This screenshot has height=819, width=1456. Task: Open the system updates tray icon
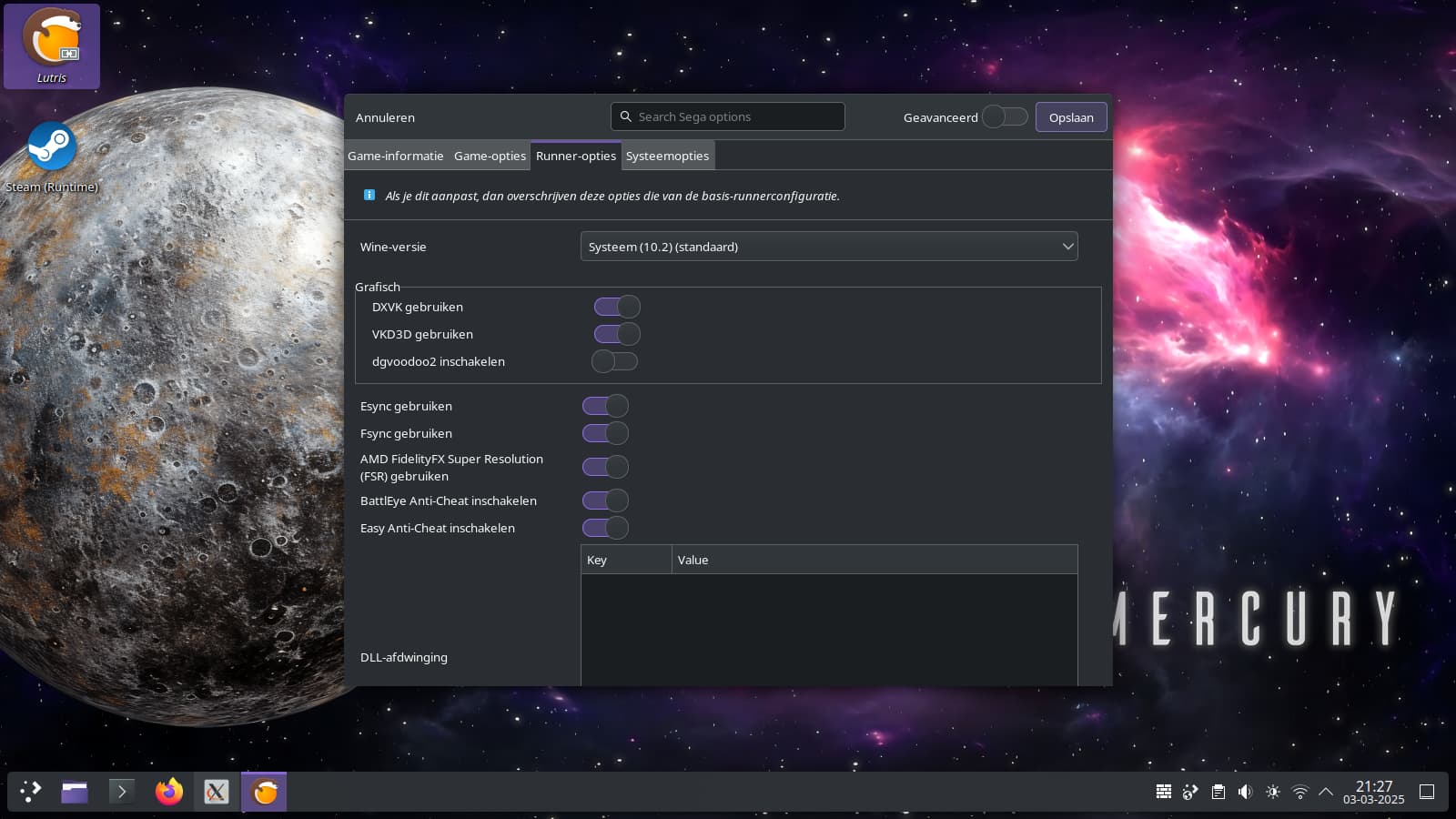click(1191, 792)
